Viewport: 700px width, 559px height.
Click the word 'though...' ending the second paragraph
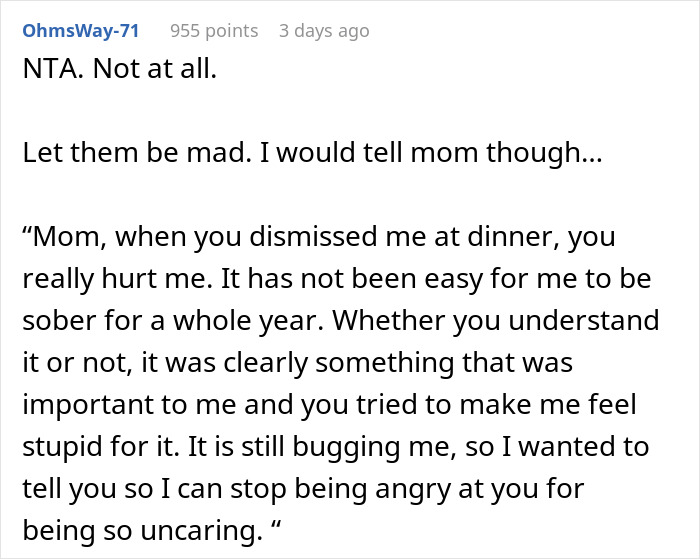pos(544,153)
